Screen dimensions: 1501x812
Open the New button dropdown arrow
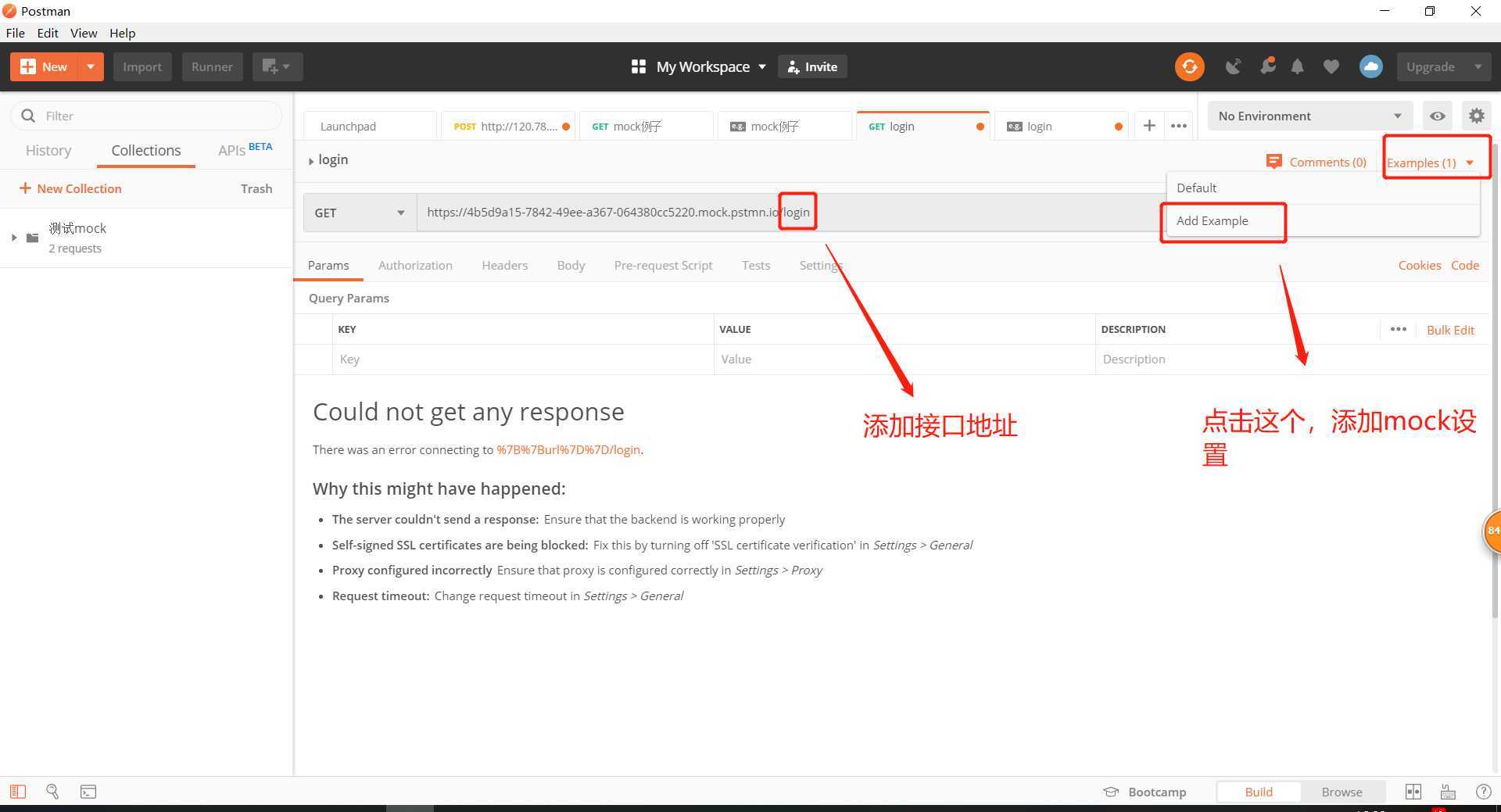(91, 66)
